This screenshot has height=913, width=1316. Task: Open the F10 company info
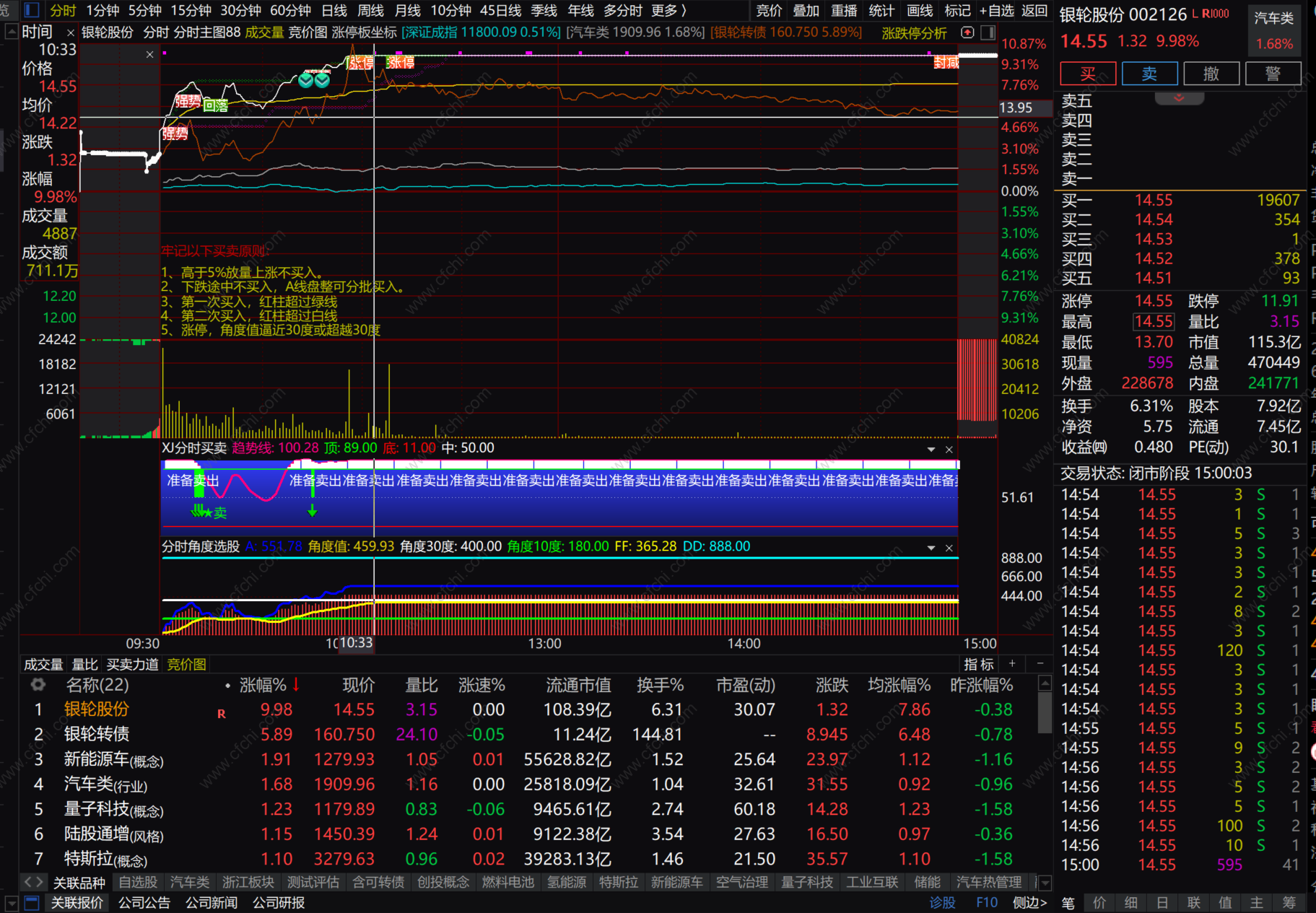987,903
